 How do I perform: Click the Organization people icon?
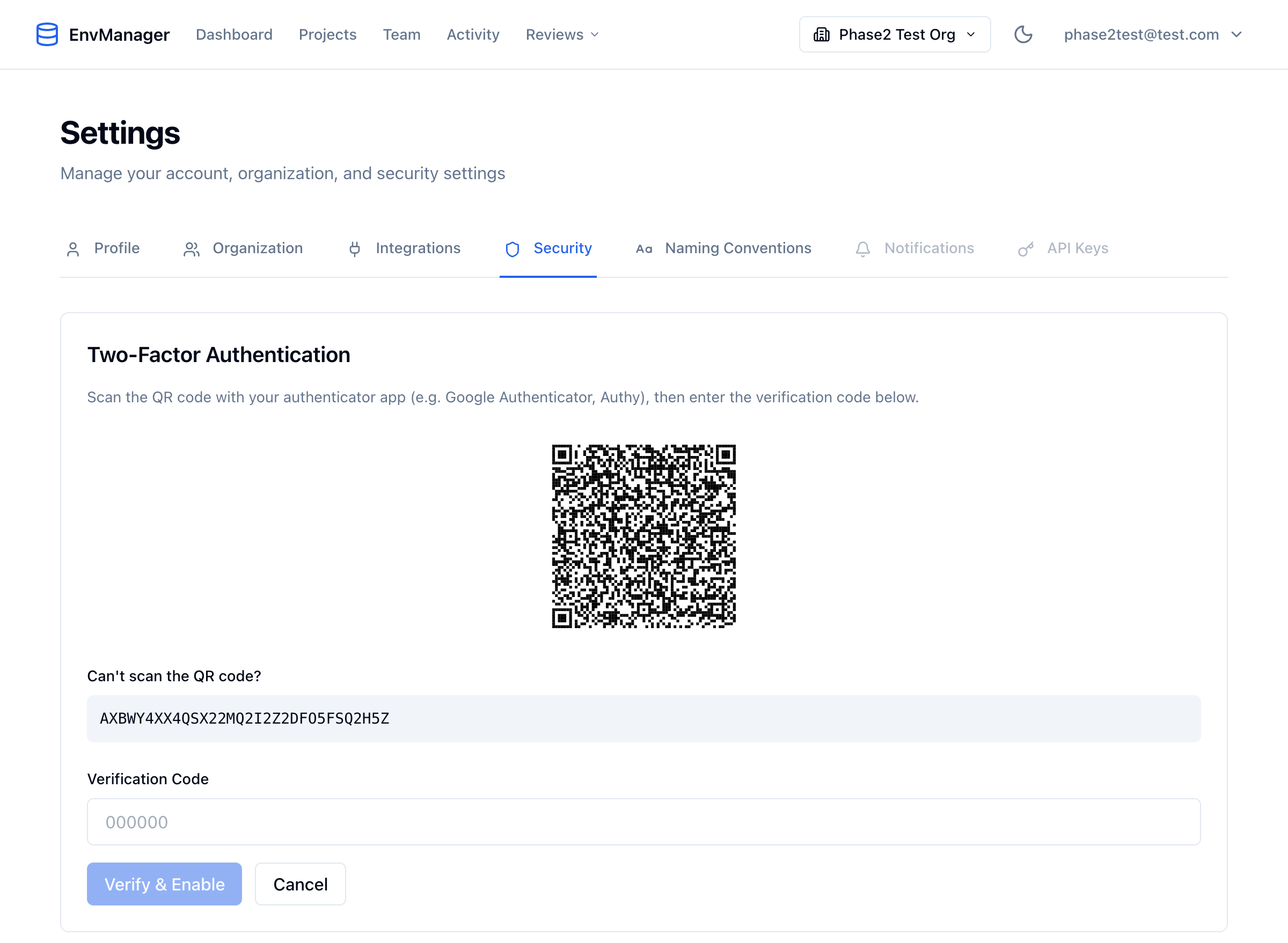click(x=191, y=248)
